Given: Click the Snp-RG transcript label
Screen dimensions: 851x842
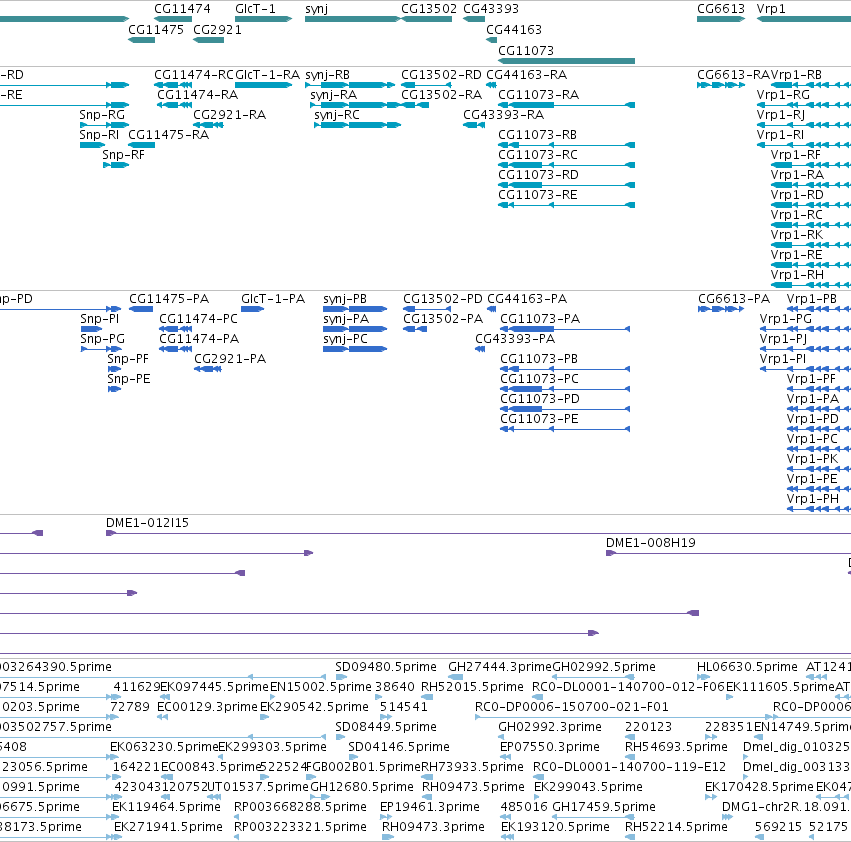Looking at the screenshot, I should coord(102,115).
